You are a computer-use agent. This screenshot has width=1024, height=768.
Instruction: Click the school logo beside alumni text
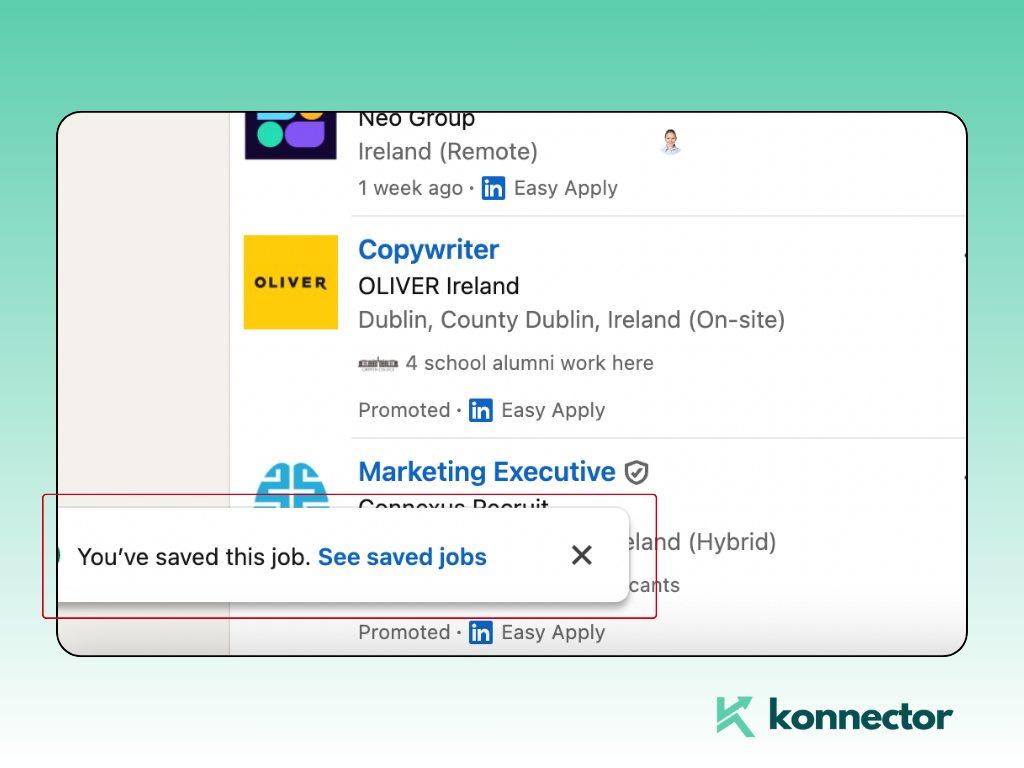(378, 364)
